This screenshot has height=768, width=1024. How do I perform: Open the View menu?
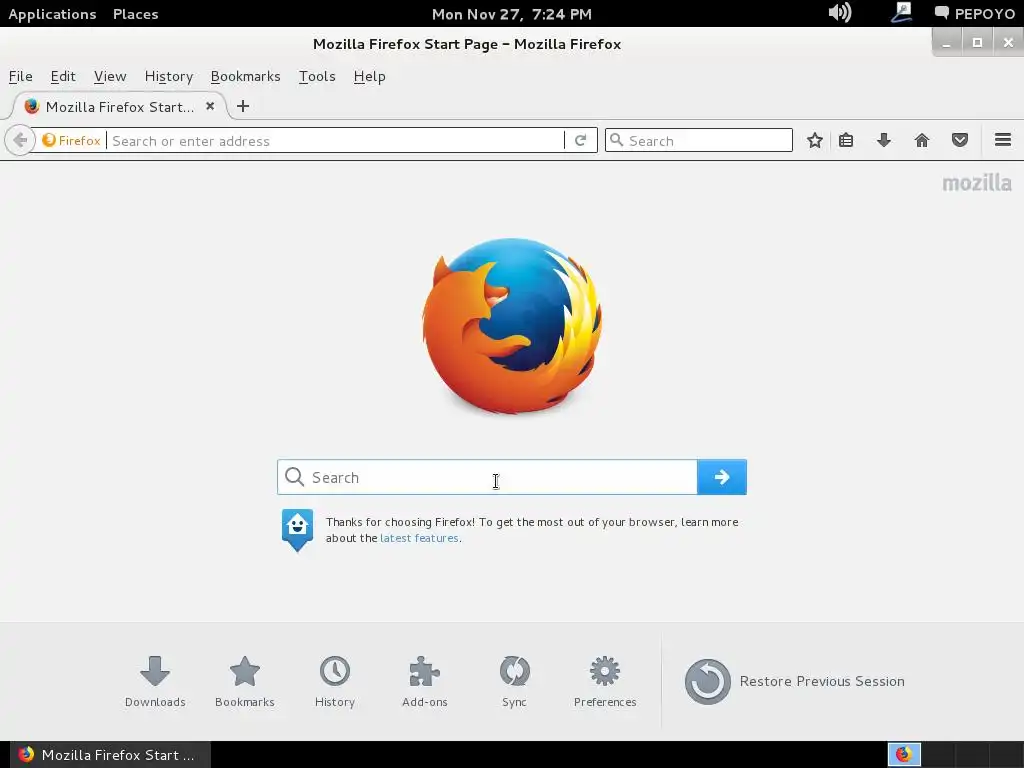tap(110, 76)
